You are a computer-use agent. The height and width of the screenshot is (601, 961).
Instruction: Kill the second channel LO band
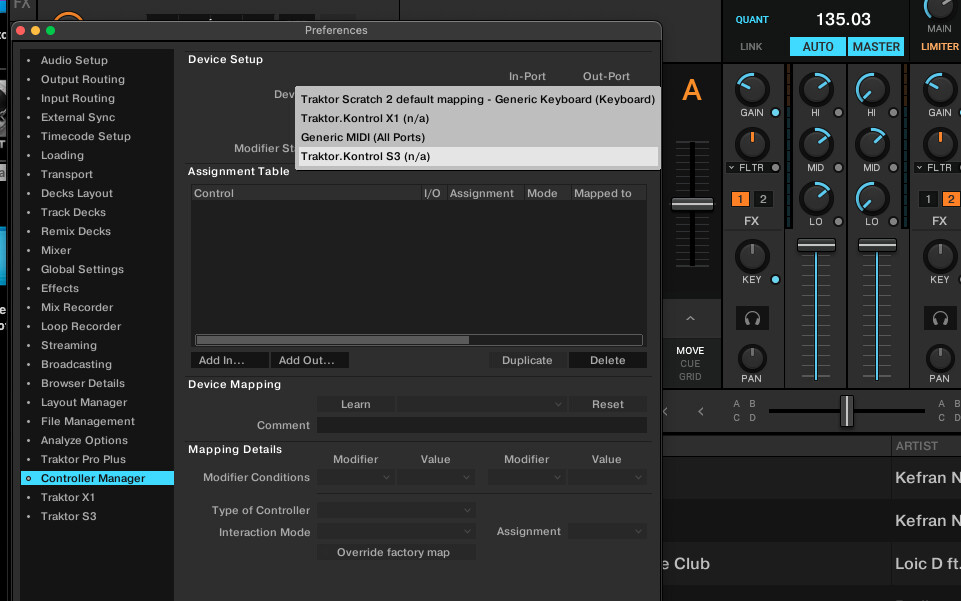click(x=894, y=221)
